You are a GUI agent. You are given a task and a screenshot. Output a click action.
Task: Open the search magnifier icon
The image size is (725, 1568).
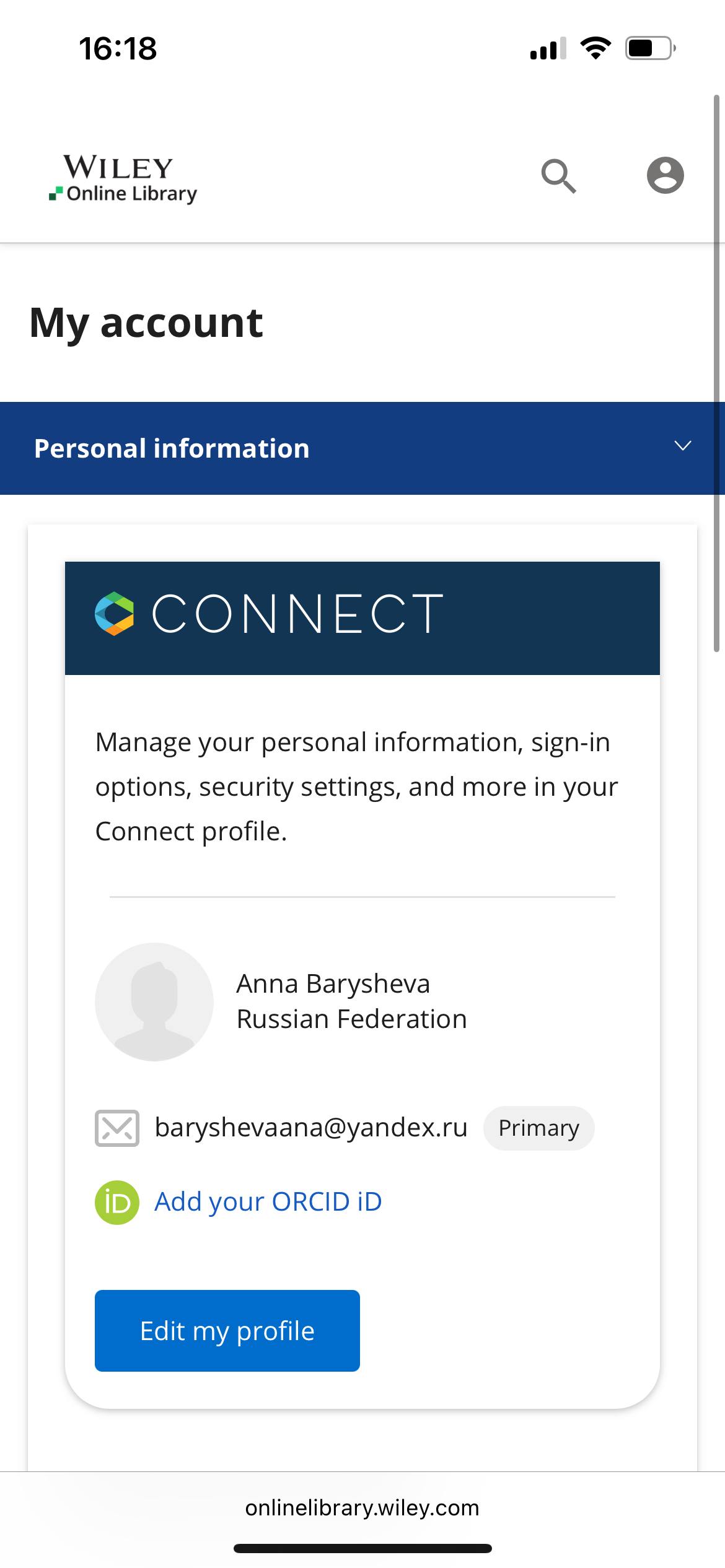point(559,176)
